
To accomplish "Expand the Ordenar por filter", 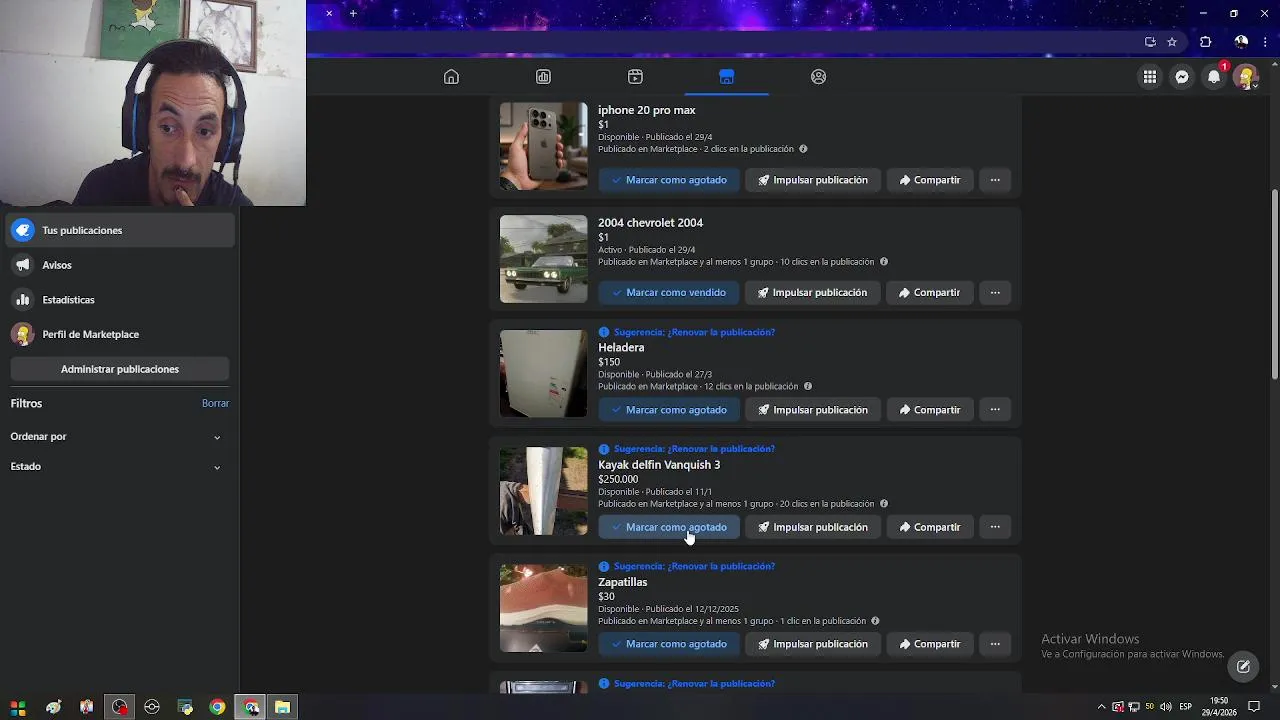I will 119,437.
